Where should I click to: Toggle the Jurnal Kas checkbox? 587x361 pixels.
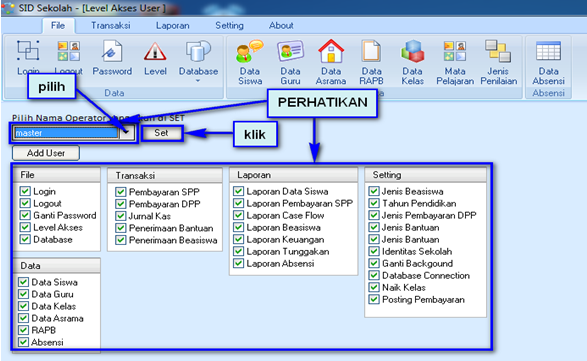pos(121,216)
